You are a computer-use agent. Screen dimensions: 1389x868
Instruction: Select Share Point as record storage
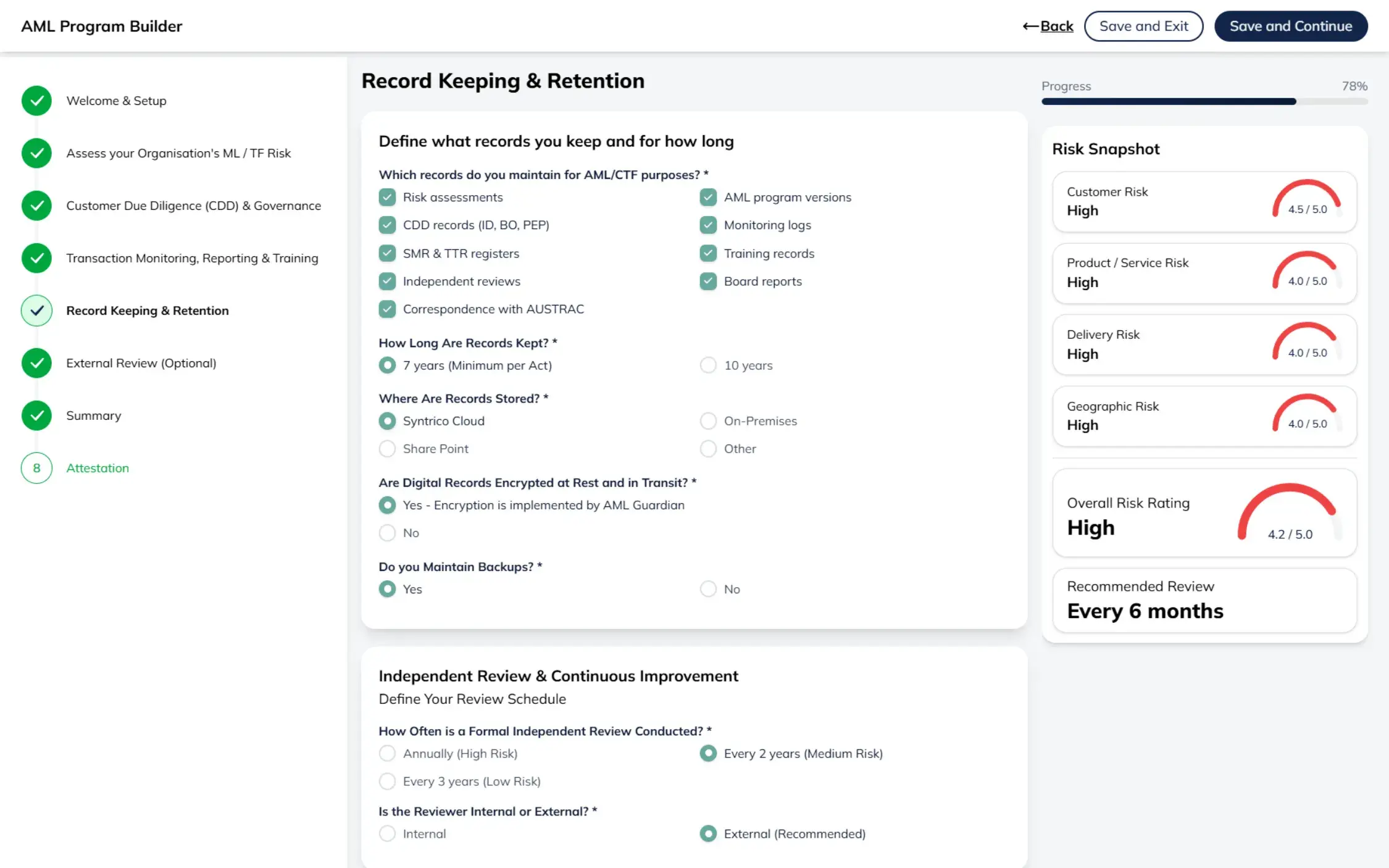tap(387, 448)
